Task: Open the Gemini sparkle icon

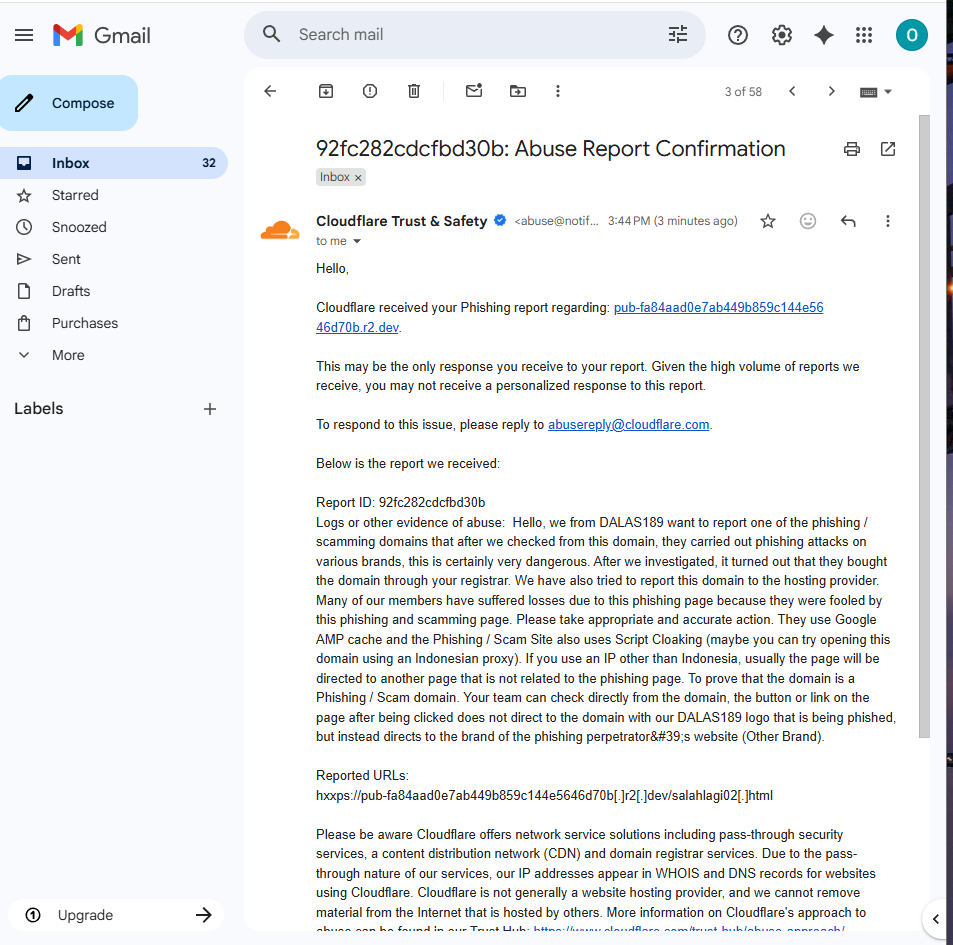Action: click(x=824, y=35)
